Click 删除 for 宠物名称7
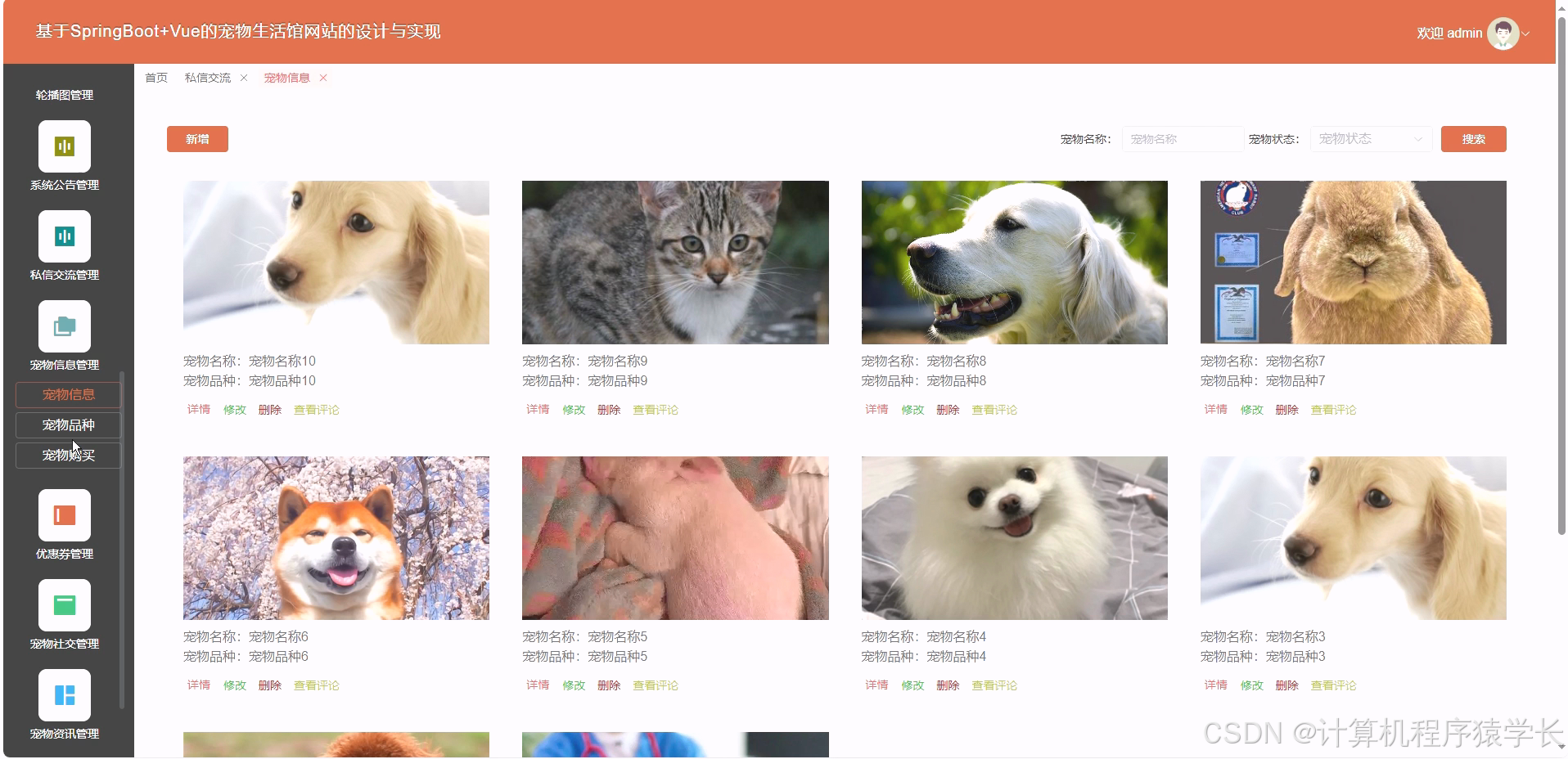Viewport: 1568px width, 759px height. pyautogui.click(x=1286, y=410)
